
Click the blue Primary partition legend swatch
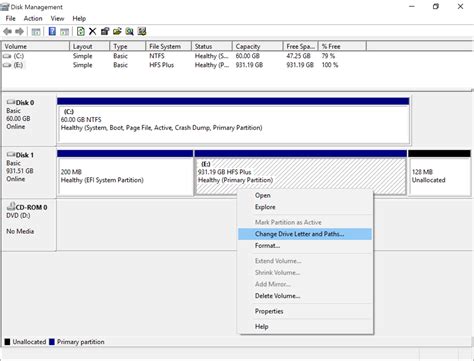pos(52,342)
